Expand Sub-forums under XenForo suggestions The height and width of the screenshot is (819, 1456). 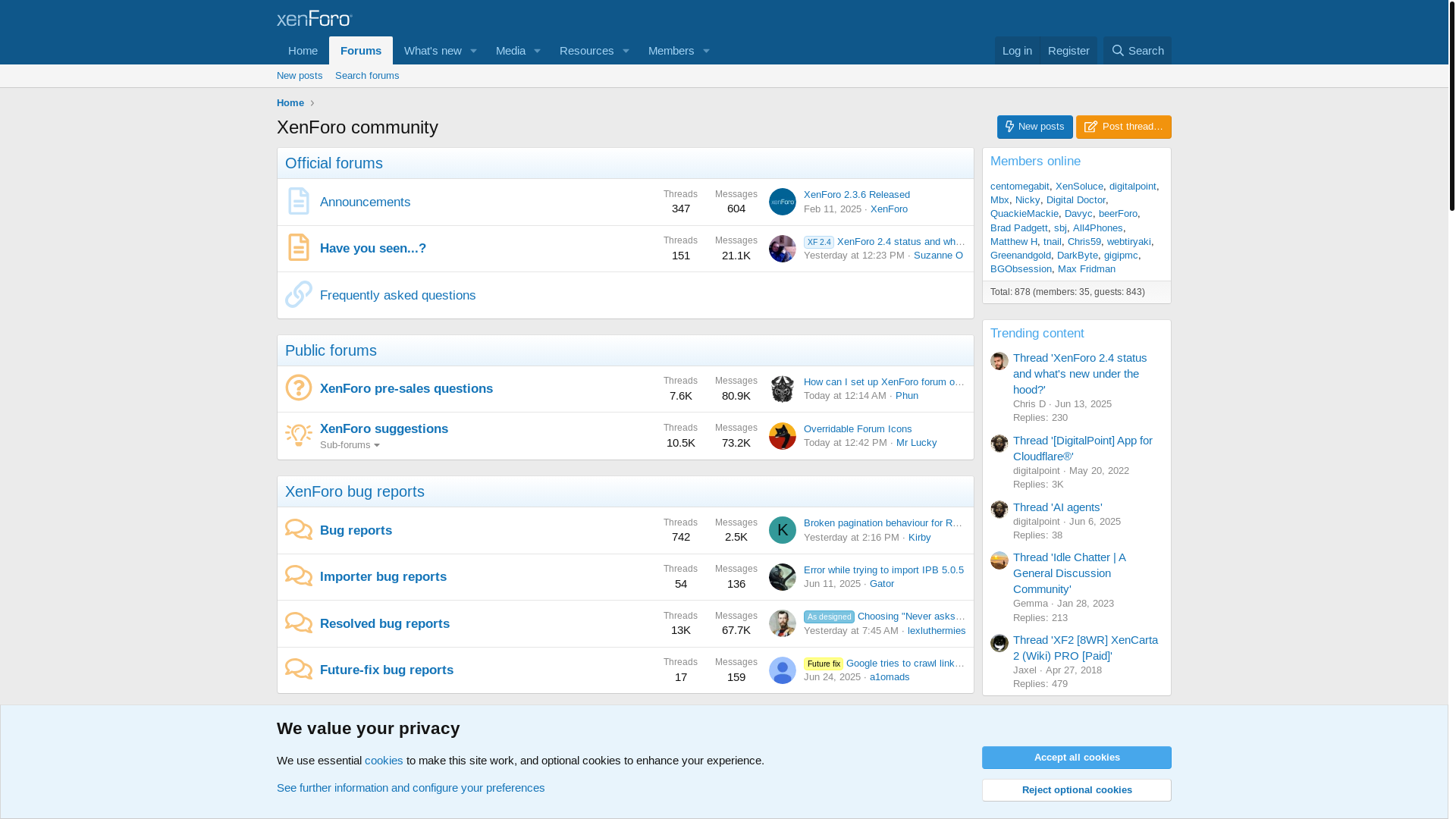(350, 445)
